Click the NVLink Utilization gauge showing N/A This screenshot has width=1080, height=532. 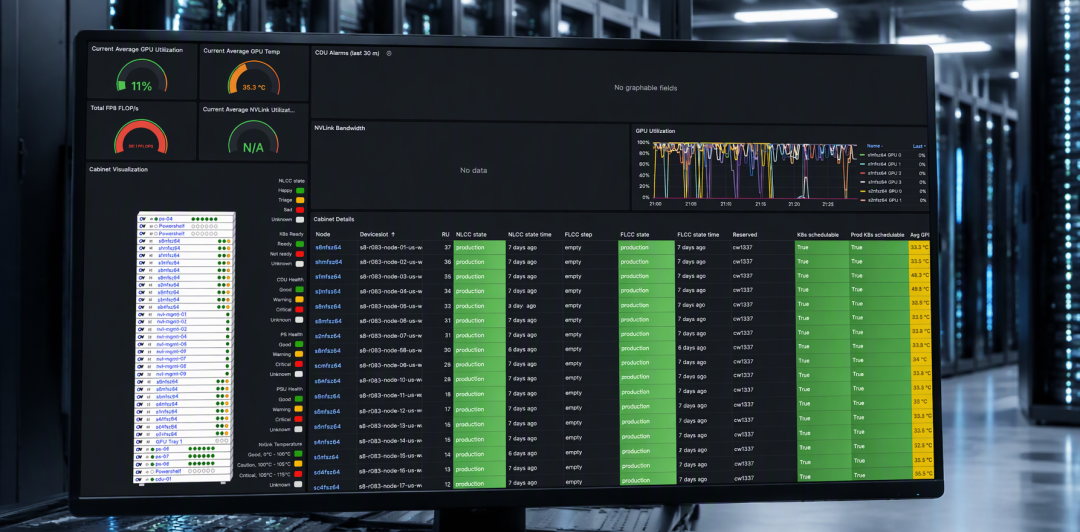tap(253, 137)
